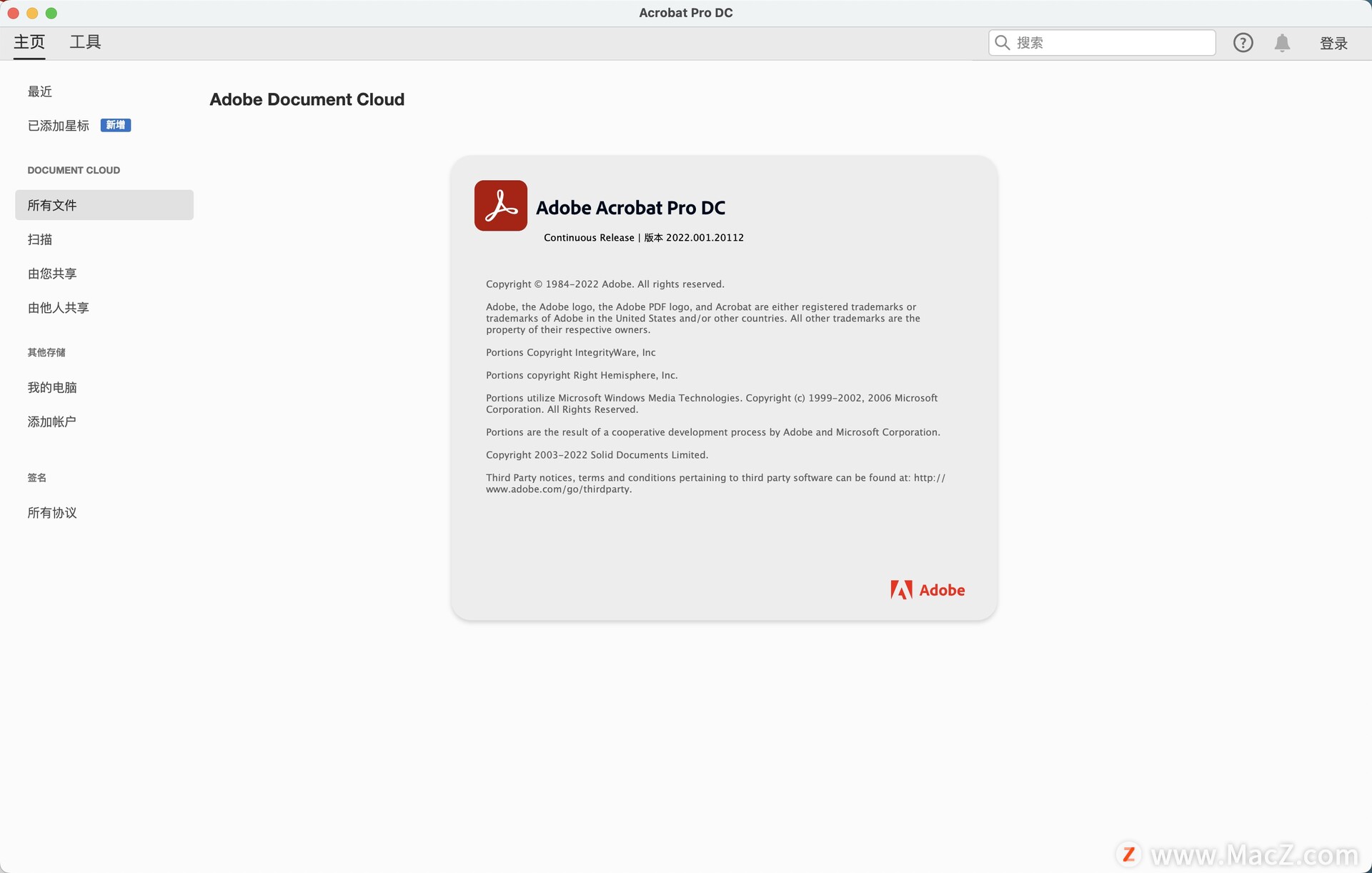Open 所有协议 in the sidebar
Screen dimensions: 1372x873
click(x=52, y=513)
